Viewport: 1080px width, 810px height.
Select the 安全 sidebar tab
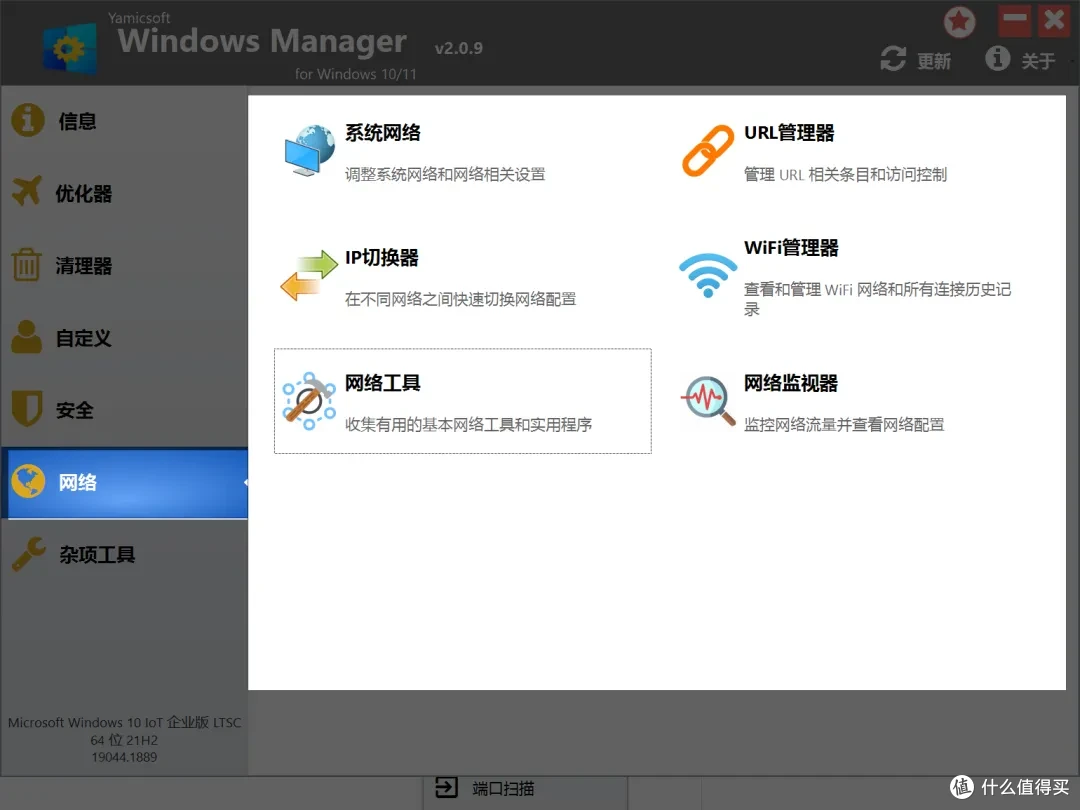pos(124,410)
